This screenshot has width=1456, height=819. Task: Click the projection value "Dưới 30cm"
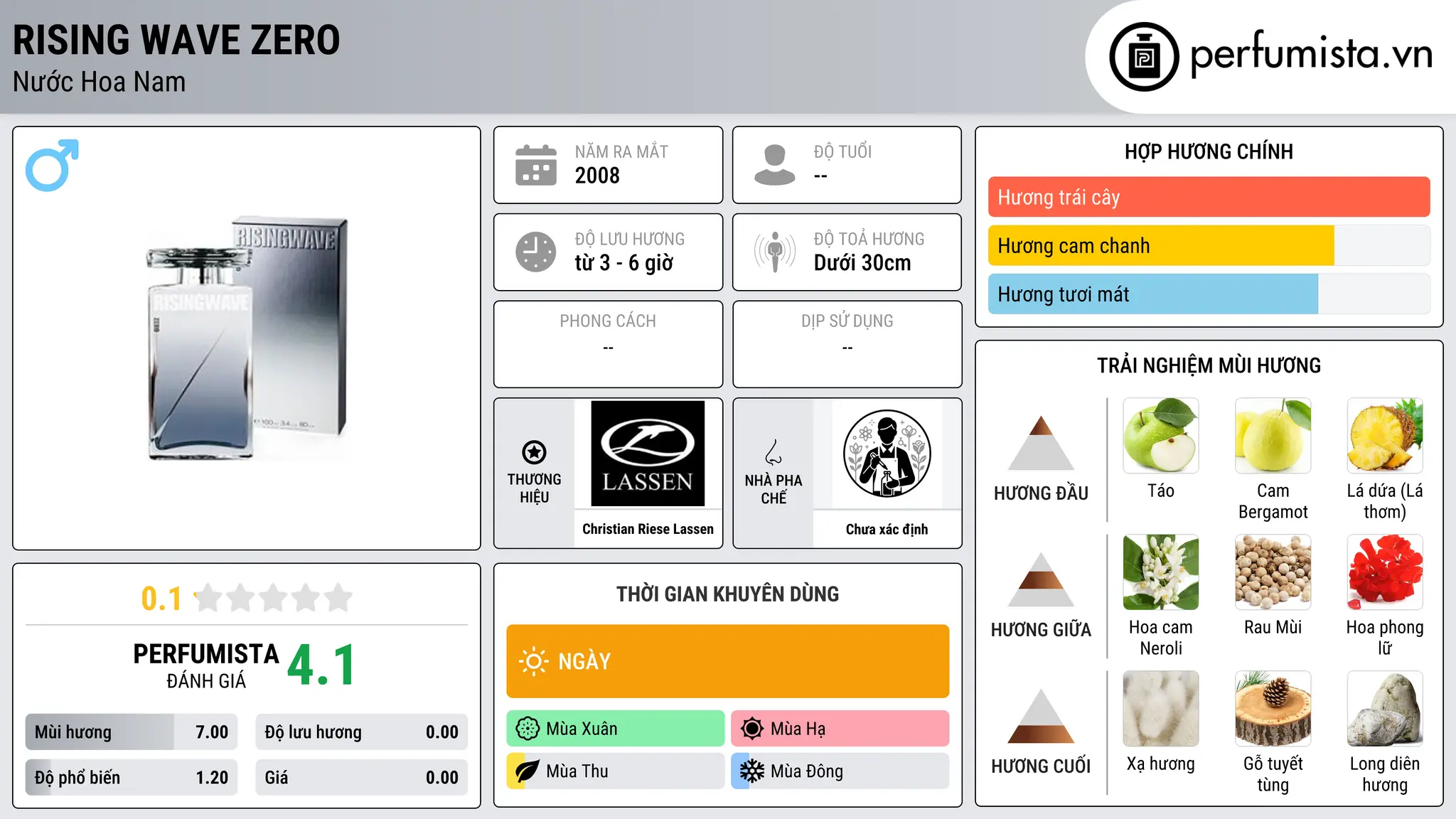tap(862, 263)
